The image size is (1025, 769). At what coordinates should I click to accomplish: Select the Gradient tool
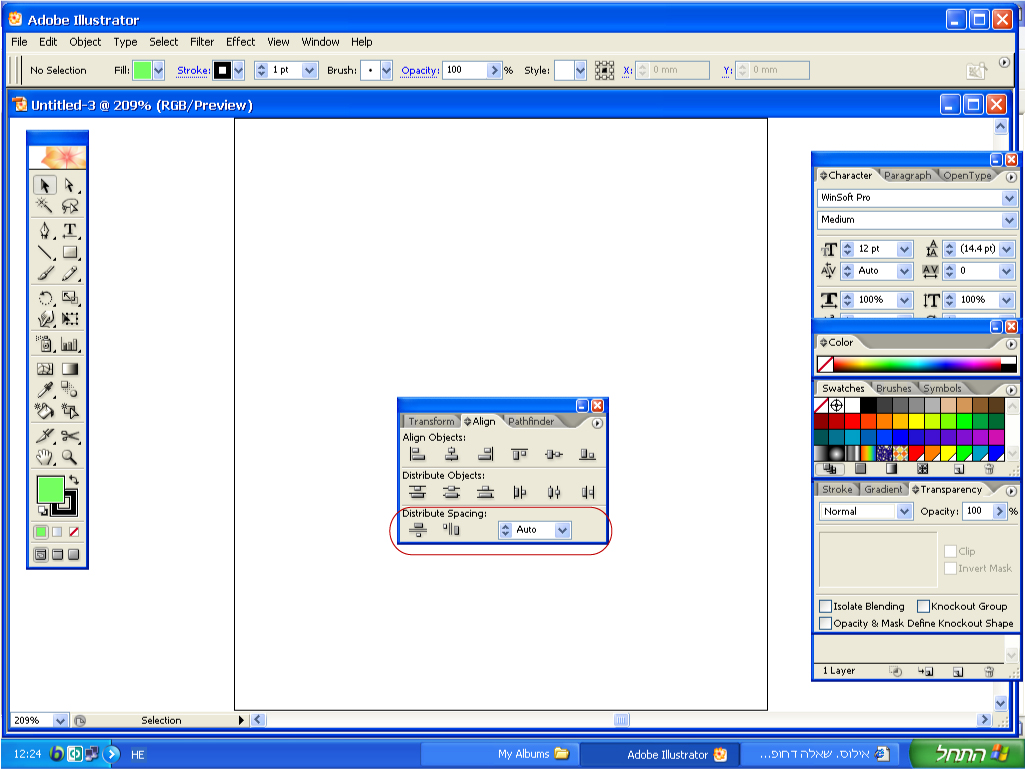coord(70,369)
